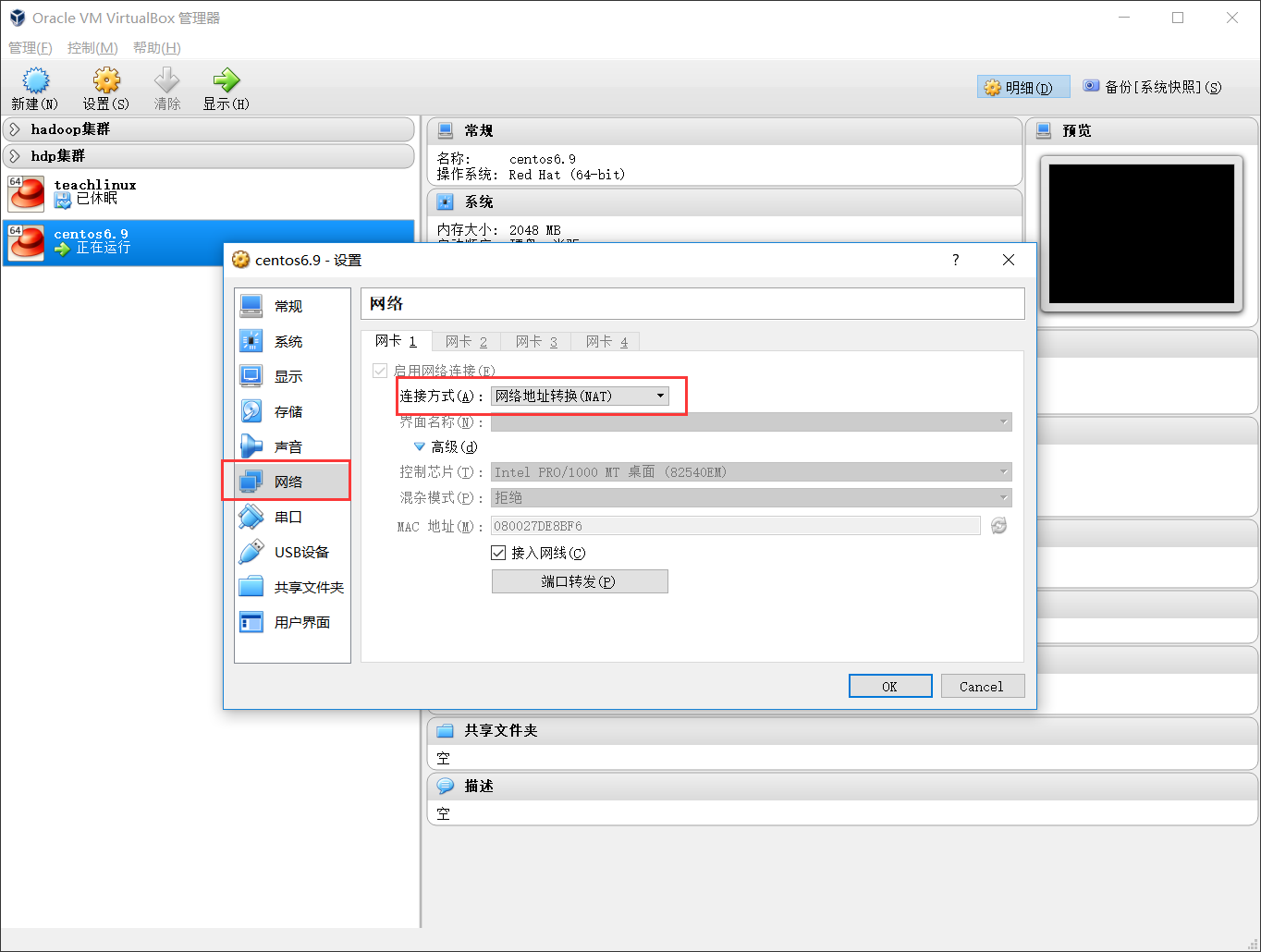The width and height of the screenshot is (1261, 952).
Task: Select the 存储 (Storage) settings category
Action: point(288,411)
